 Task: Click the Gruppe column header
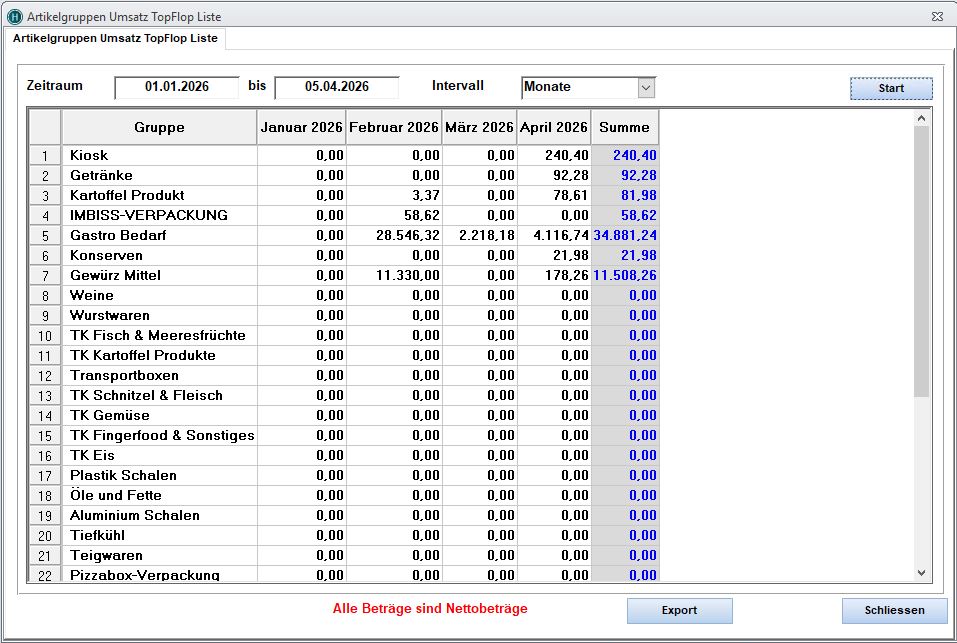point(159,127)
